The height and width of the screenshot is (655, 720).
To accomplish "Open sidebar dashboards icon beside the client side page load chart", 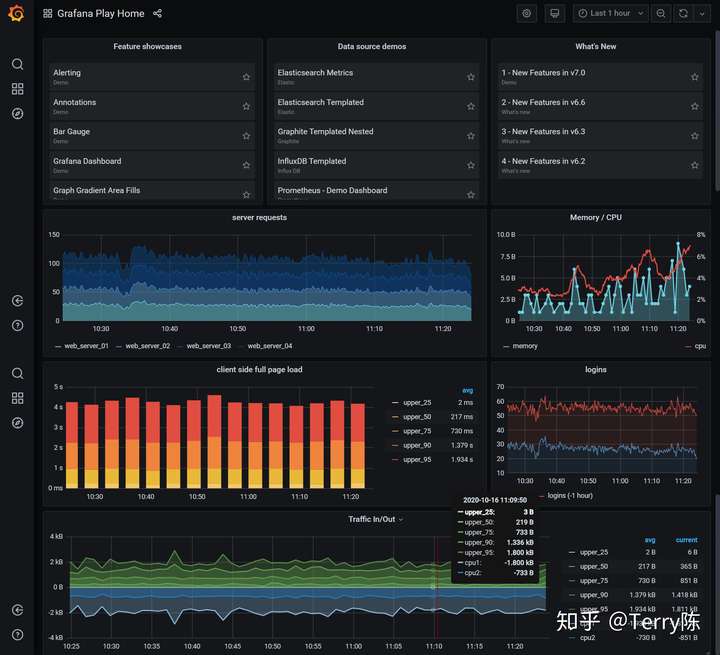I will tap(17, 398).
